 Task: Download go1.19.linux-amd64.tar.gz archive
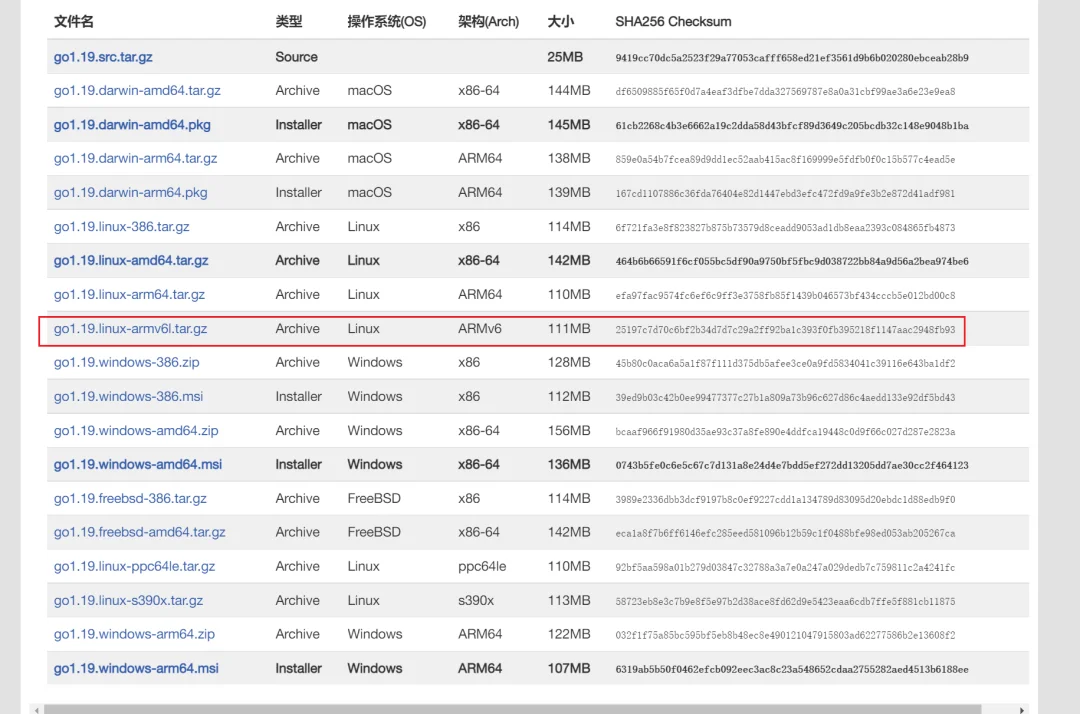click(131, 260)
